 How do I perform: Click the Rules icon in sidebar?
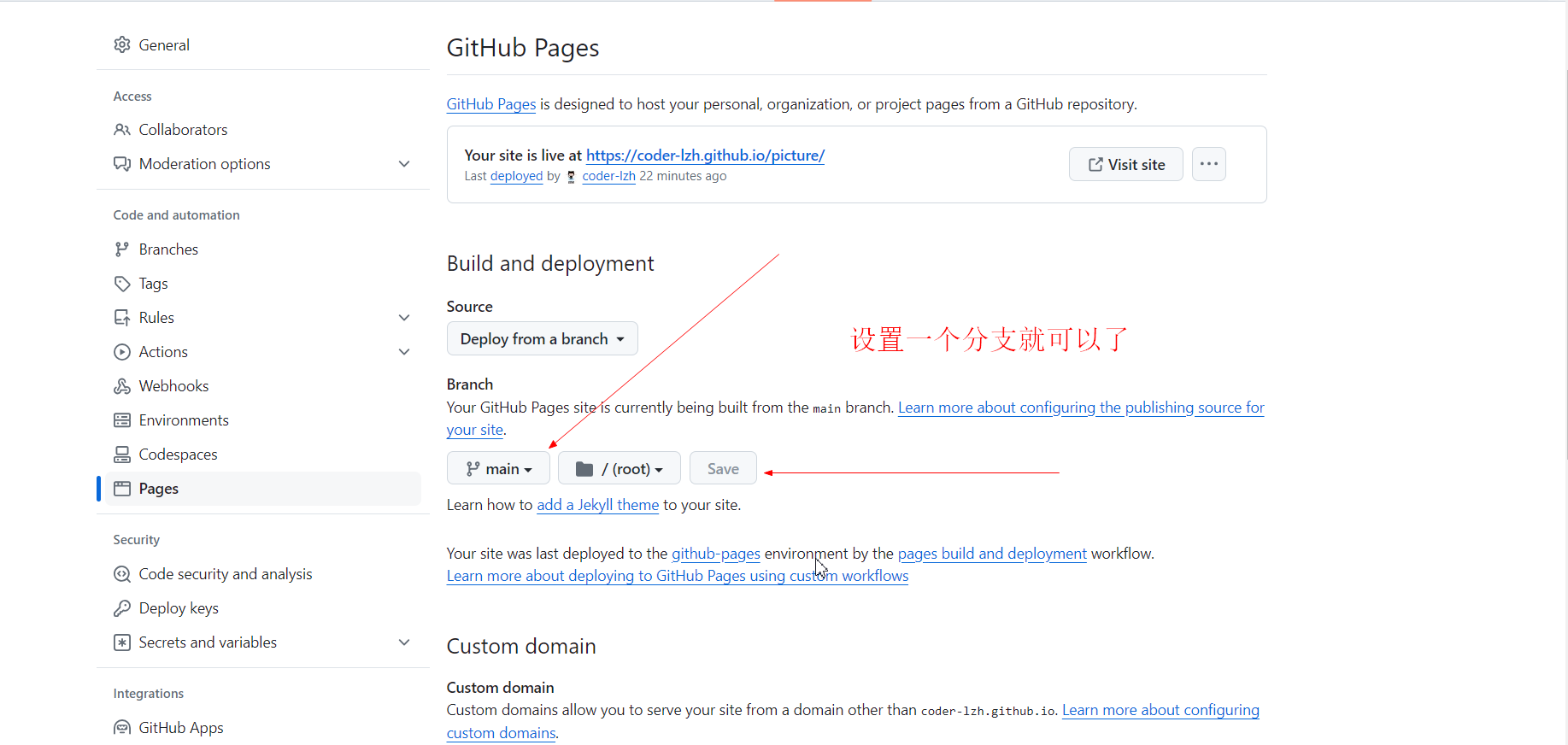click(x=122, y=318)
